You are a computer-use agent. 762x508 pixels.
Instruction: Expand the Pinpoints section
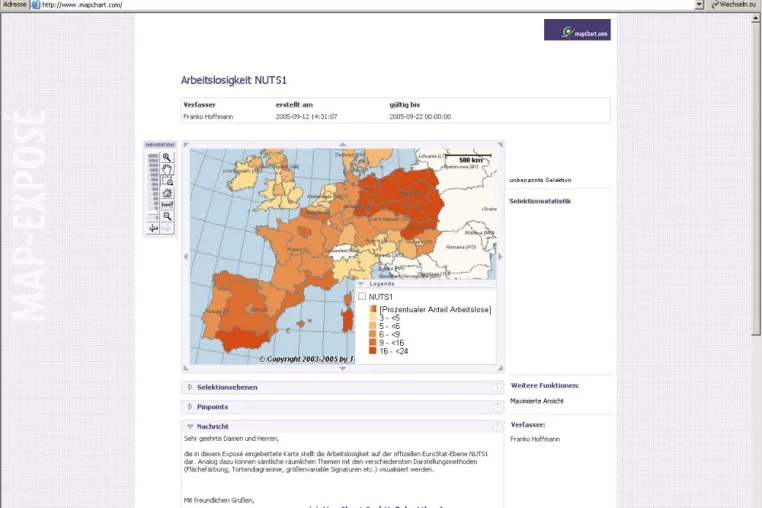[x=190, y=407]
